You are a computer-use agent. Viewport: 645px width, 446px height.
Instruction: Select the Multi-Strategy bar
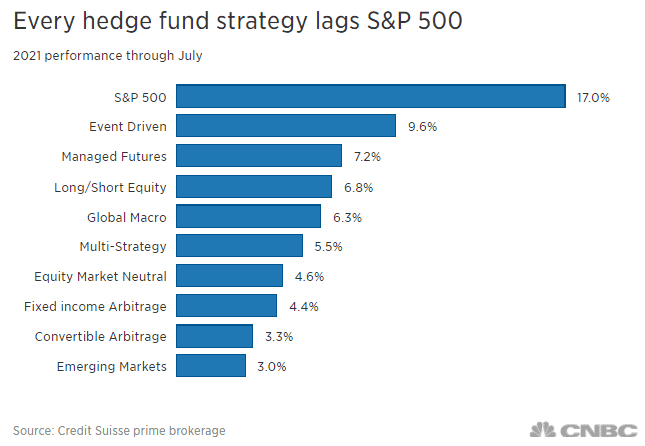coord(240,246)
